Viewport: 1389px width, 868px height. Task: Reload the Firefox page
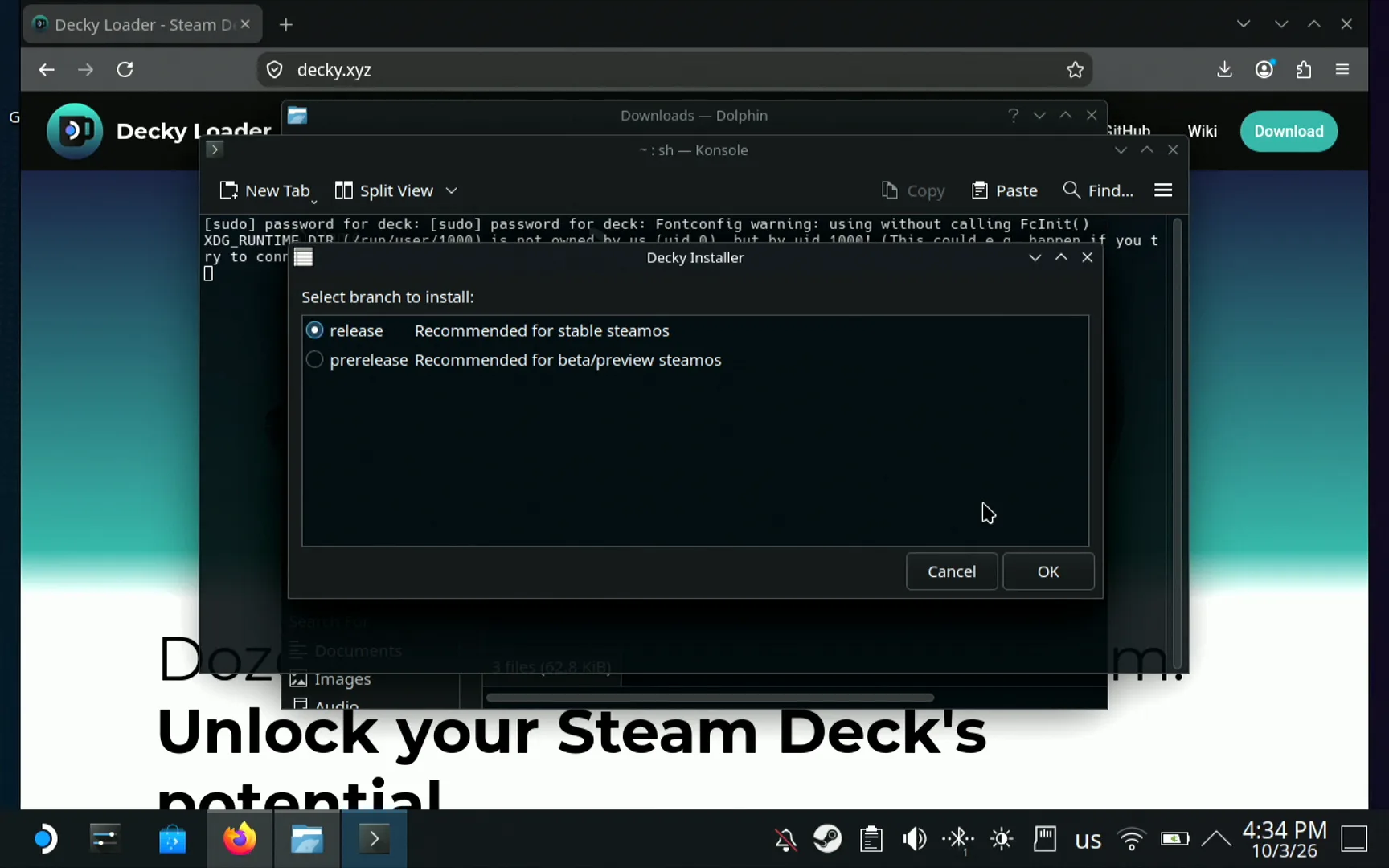click(x=125, y=69)
